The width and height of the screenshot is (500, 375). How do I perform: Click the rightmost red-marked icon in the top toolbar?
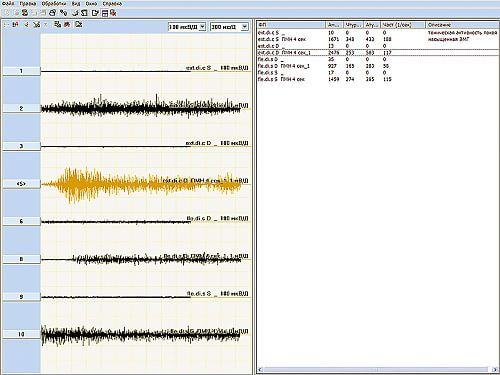(113, 13)
